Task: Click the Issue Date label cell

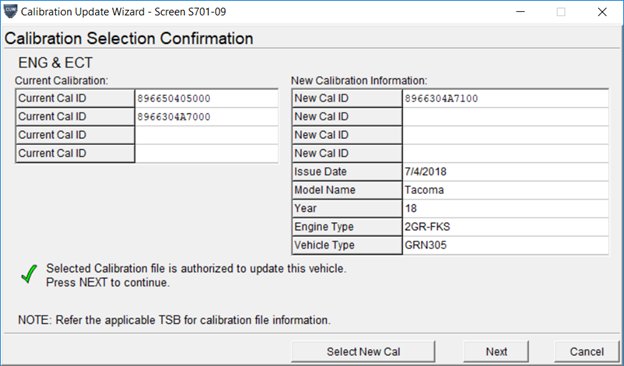Action: pyautogui.click(x=347, y=171)
